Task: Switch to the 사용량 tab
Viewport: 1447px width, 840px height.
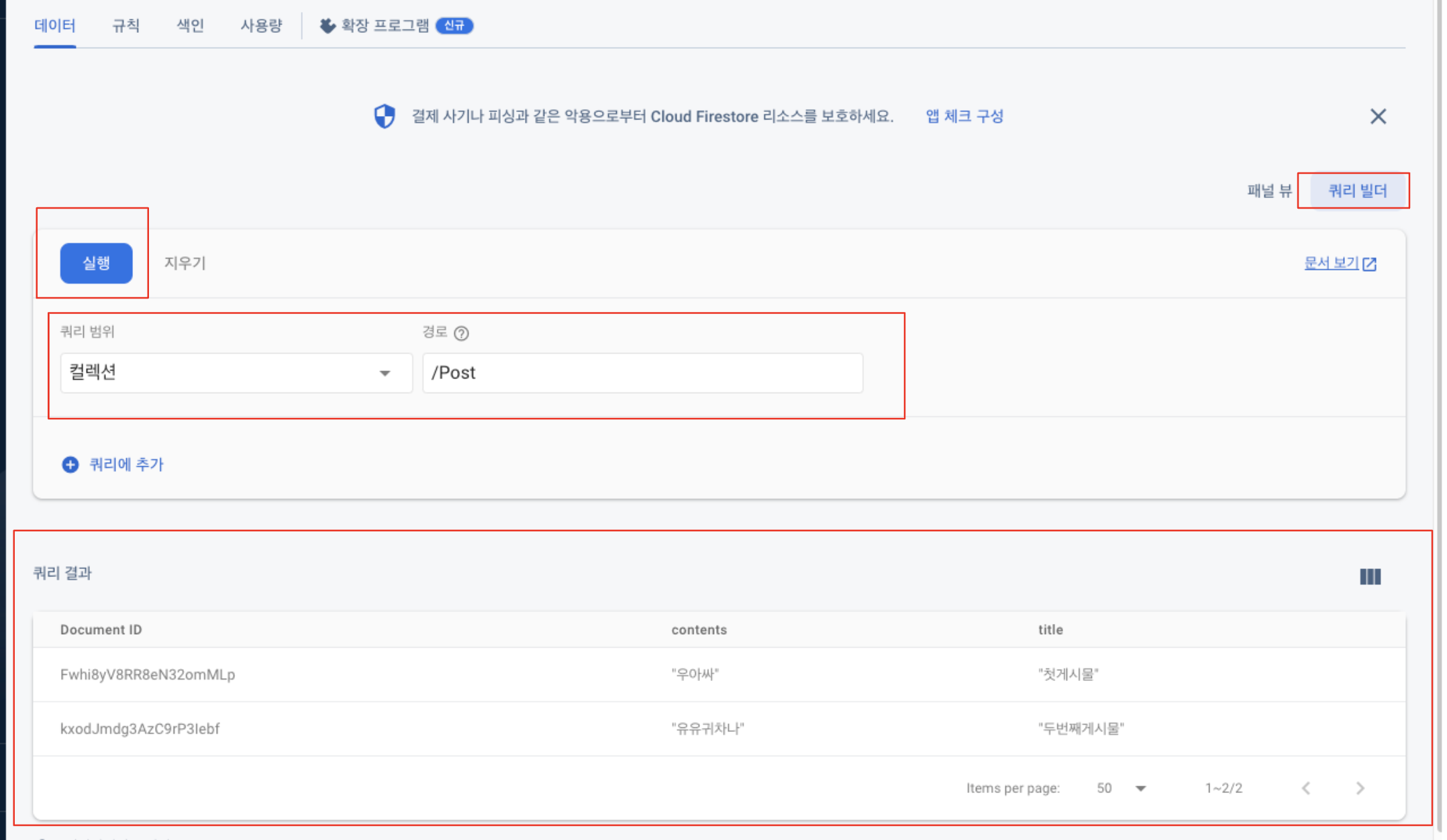Action: tap(261, 25)
